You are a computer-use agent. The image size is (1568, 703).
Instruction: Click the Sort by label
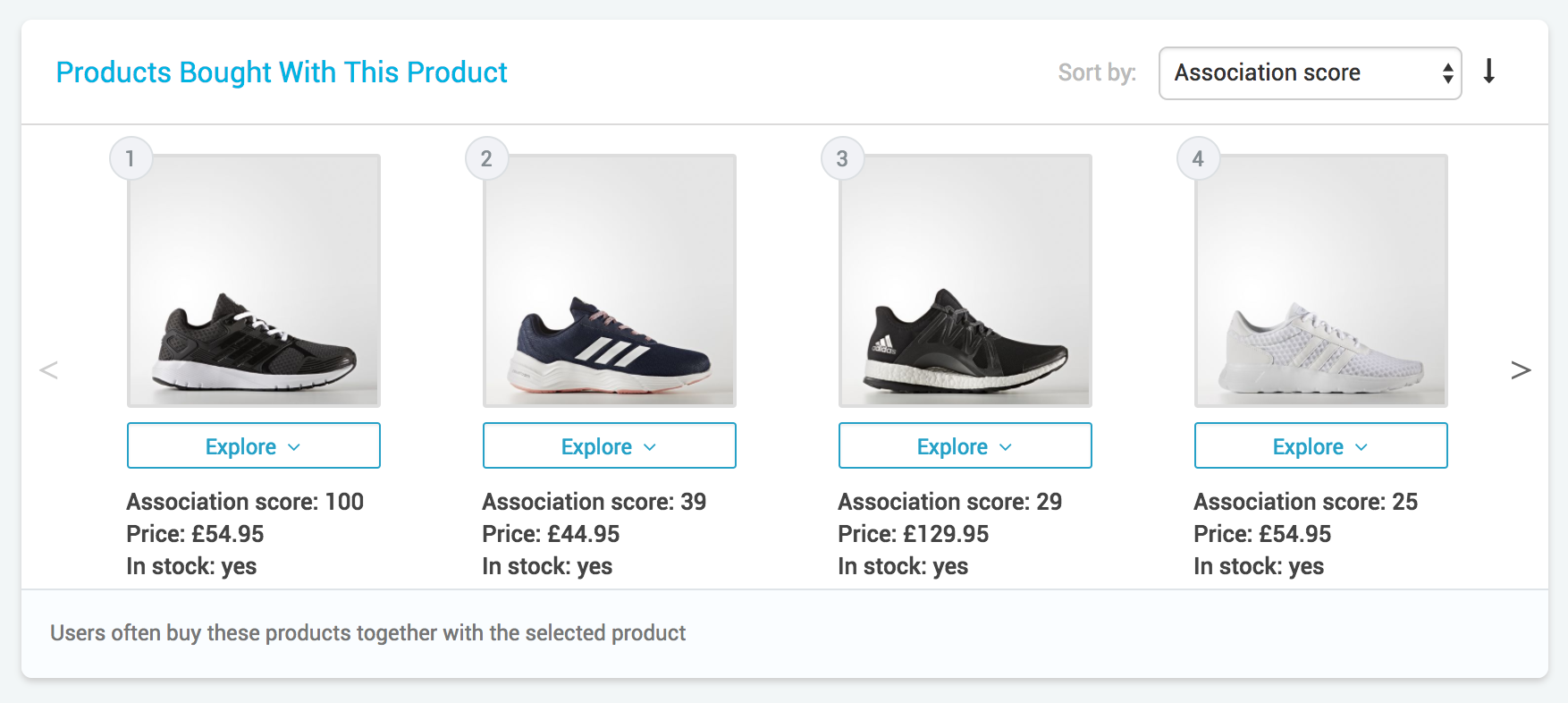(x=1097, y=72)
